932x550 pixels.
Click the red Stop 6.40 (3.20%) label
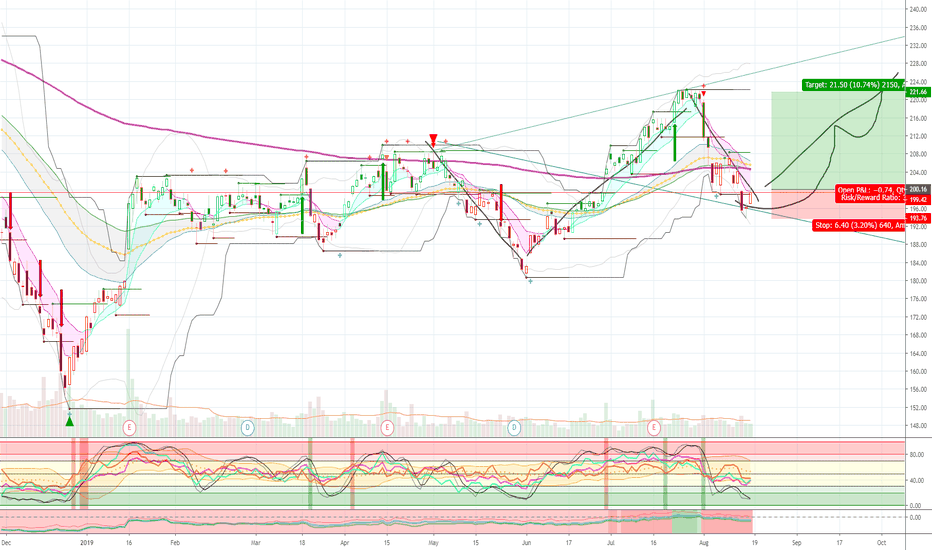coord(859,225)
